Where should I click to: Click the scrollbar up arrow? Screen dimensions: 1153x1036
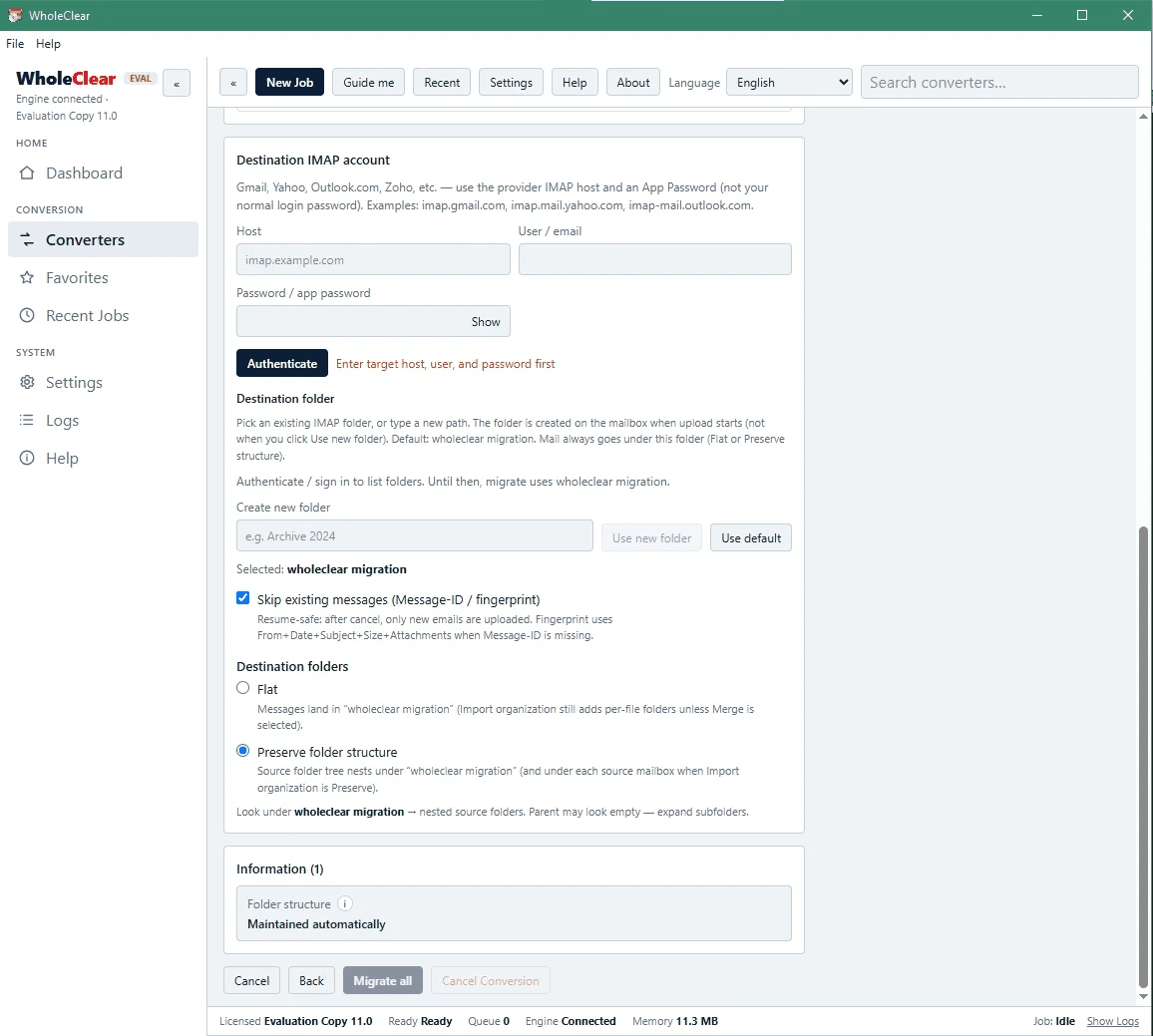click(x=1143, y=117)
